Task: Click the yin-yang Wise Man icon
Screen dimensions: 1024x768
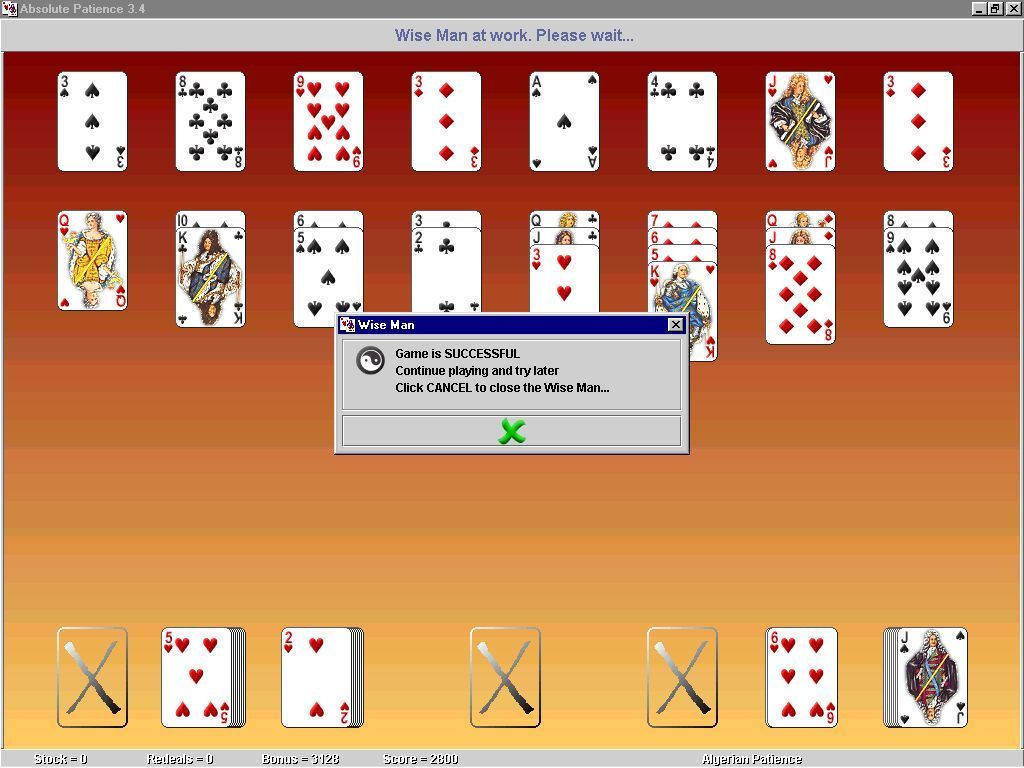Action: tap(370, 361)
